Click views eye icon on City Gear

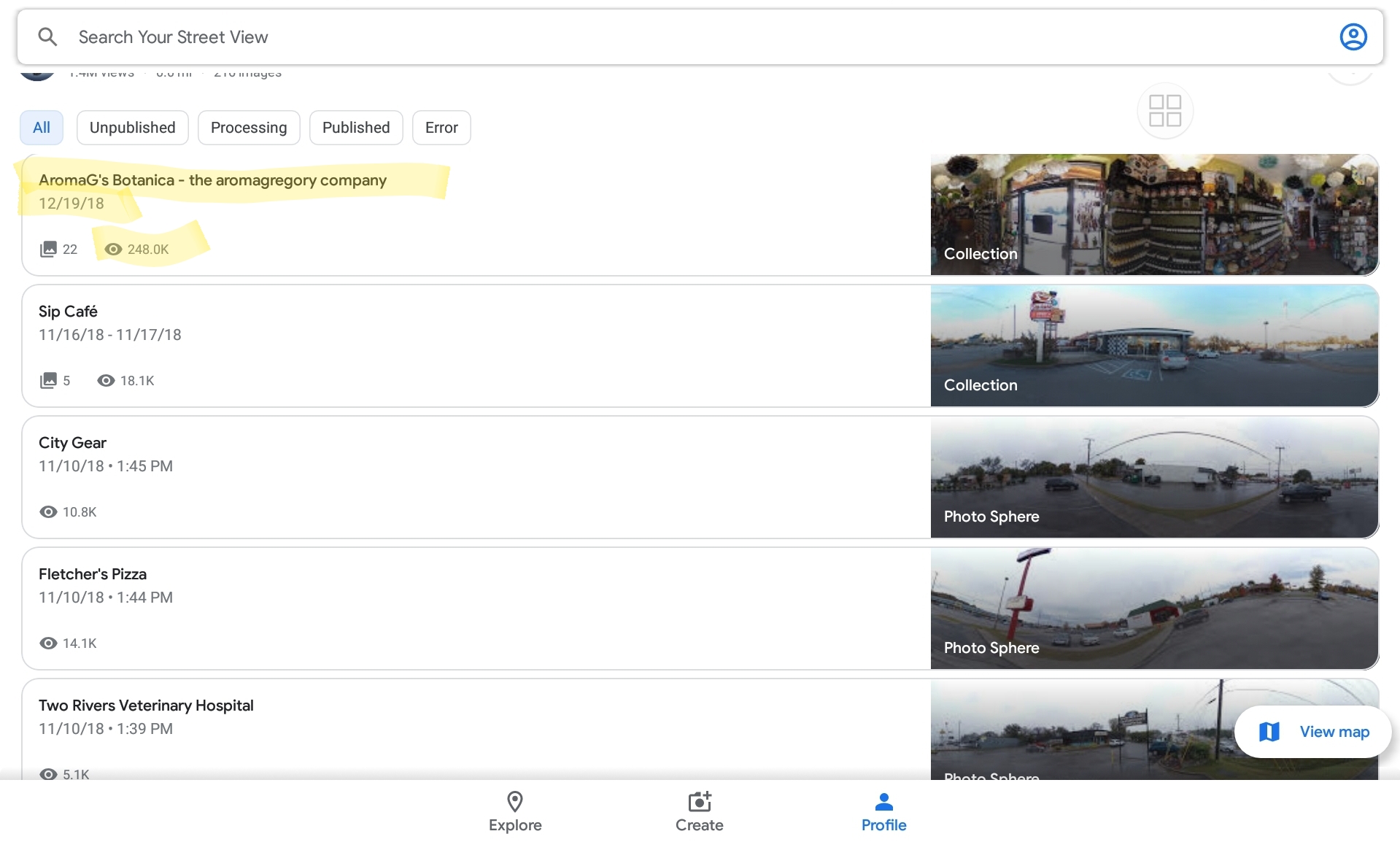point(48,511)
